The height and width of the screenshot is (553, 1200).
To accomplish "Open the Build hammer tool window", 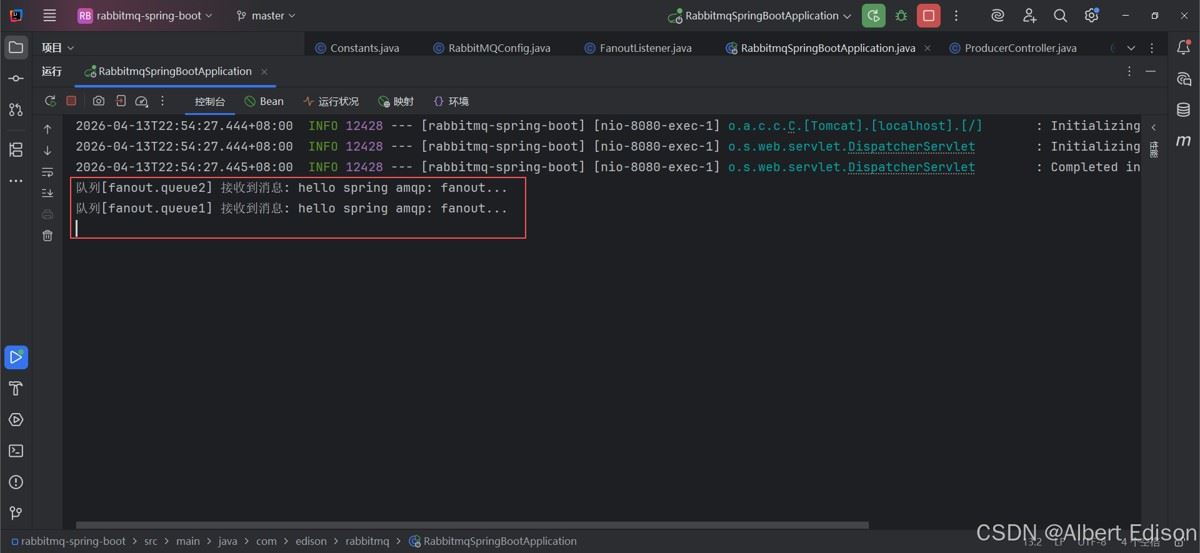I will (x=16, y=388).
